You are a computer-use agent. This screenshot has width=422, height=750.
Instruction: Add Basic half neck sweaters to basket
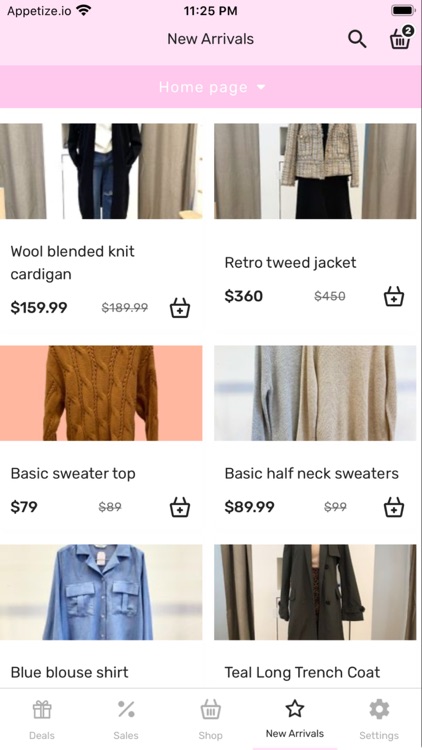click(394, 507)
